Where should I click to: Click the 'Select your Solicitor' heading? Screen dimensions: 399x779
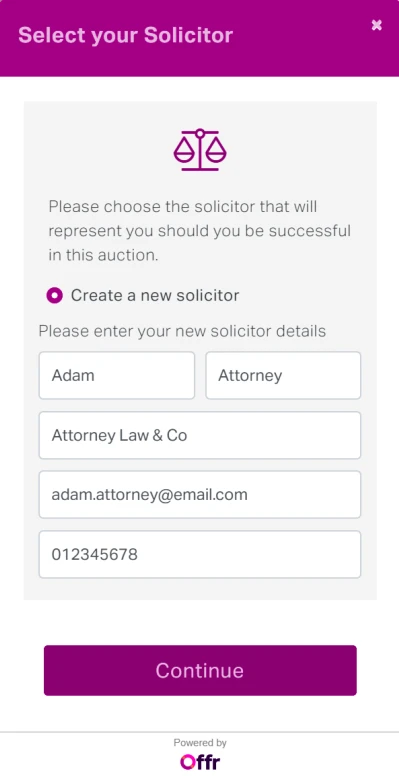tap(125, 35)
